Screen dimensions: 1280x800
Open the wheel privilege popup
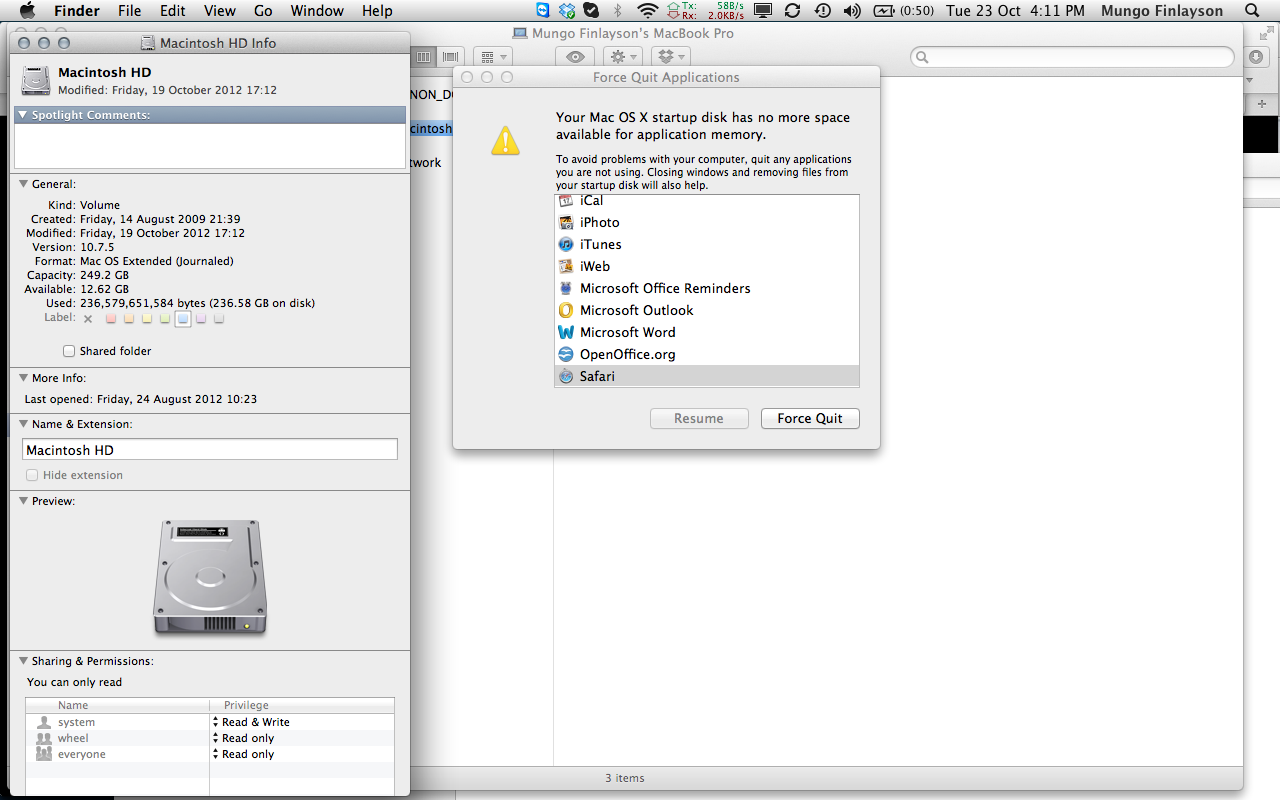[x=301, y=738]
